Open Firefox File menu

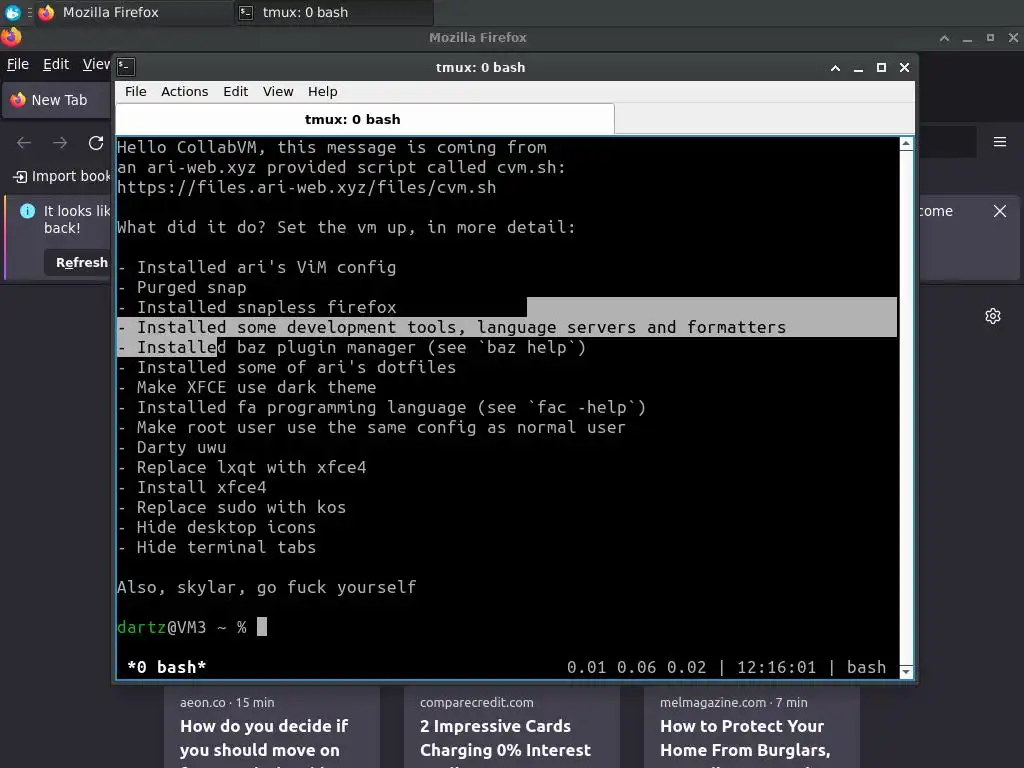[x=18, y=64]
